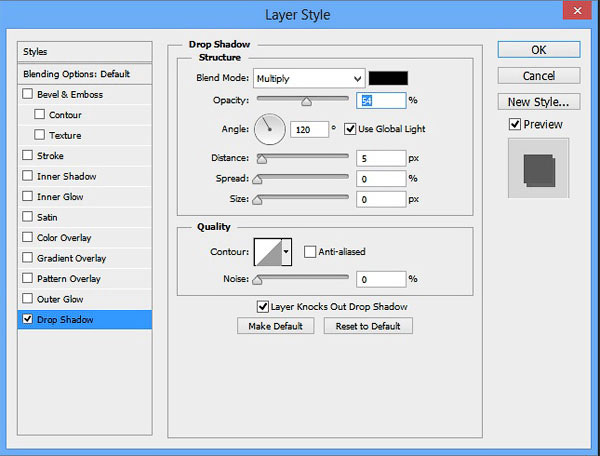
Task: Click the Distance value input field
Action: point(380,157)
